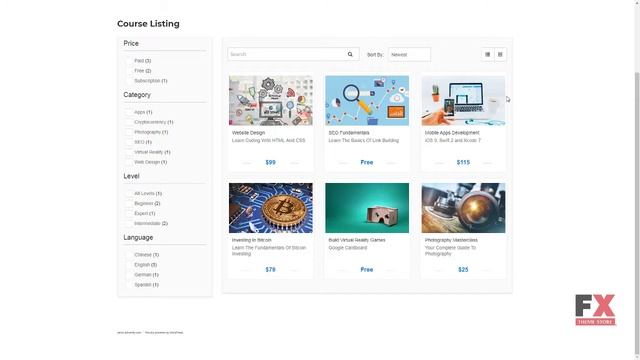The image size is (640, 360).
Task: Check the Chinese language filter
Action: (x=129, y=255)
